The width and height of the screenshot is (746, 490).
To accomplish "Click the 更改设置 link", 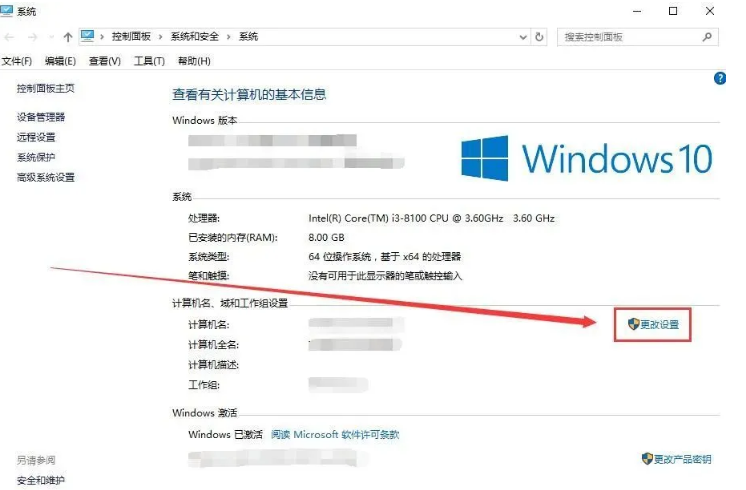I will [x=659, y=324].
